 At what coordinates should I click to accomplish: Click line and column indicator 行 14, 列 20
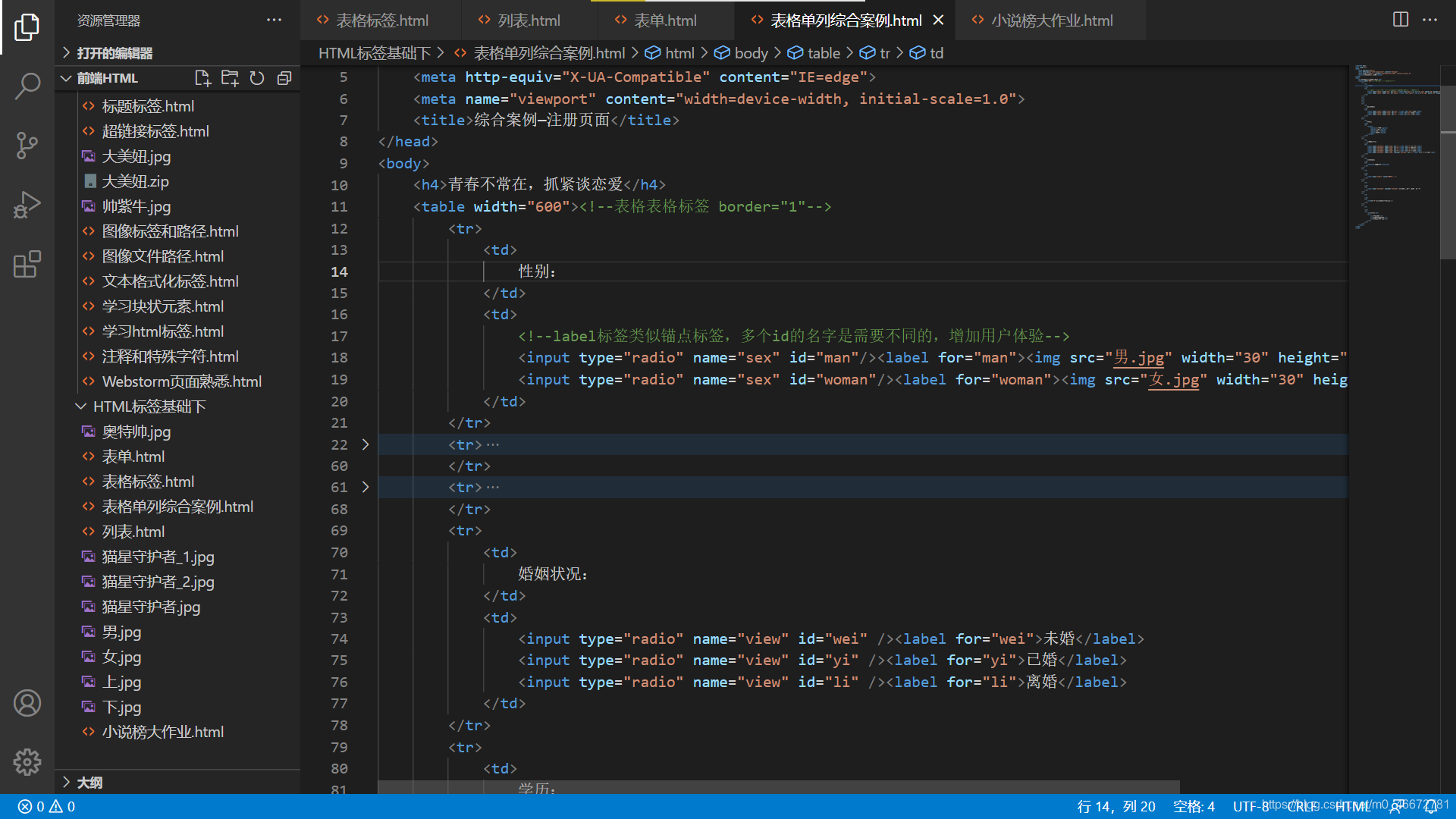(1116, 807)
